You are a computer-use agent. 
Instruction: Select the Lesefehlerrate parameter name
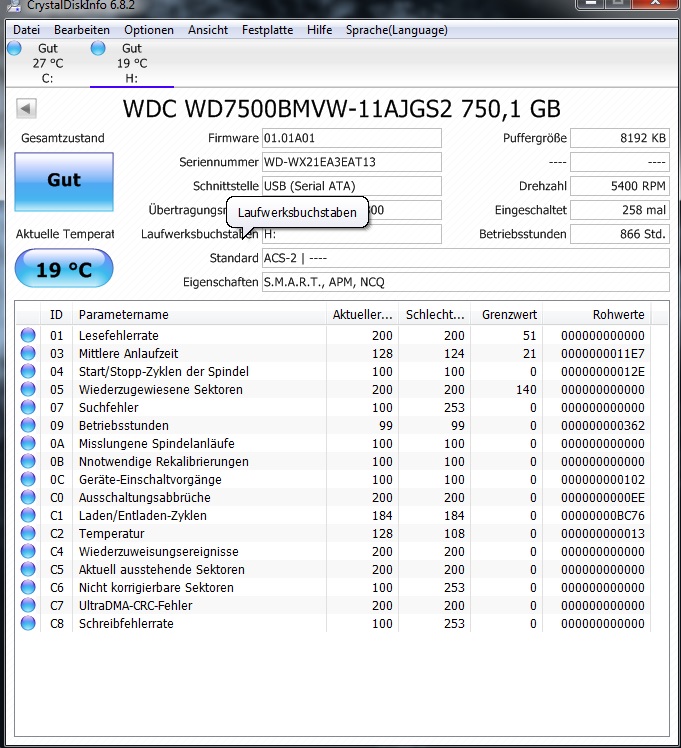pos(119,335)
